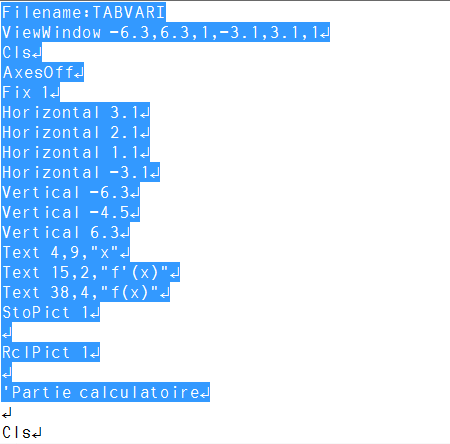Select the Vertical 6.3 line
The image size is (450, 444).
[x=66, y=232]
